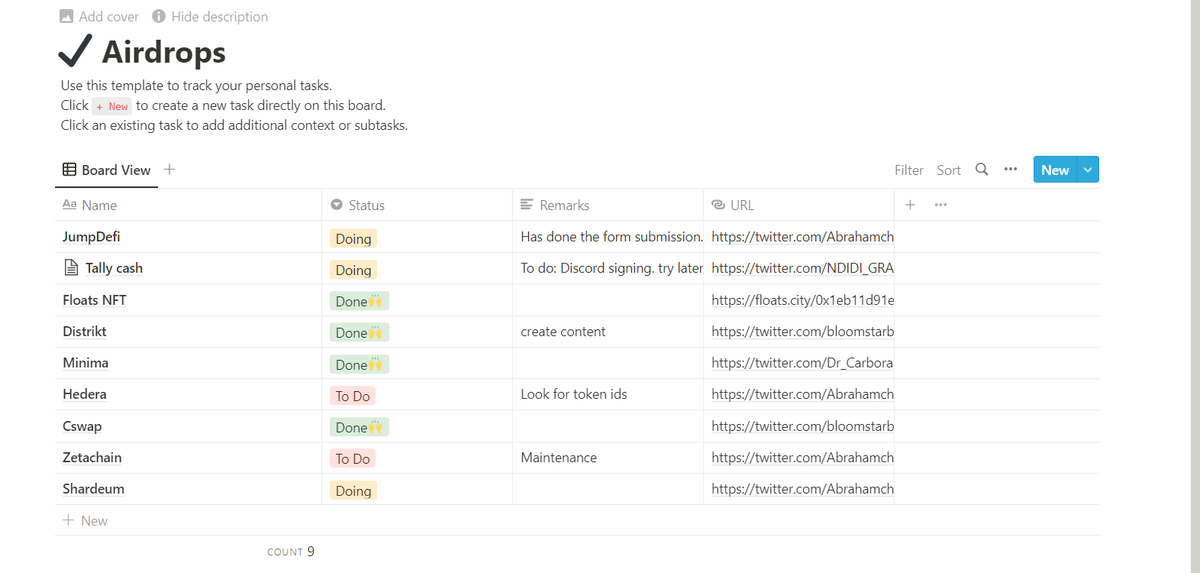Open the Status column header menu
The image size is (1200, 573).
pyautogui.click(x=417, y=205)
